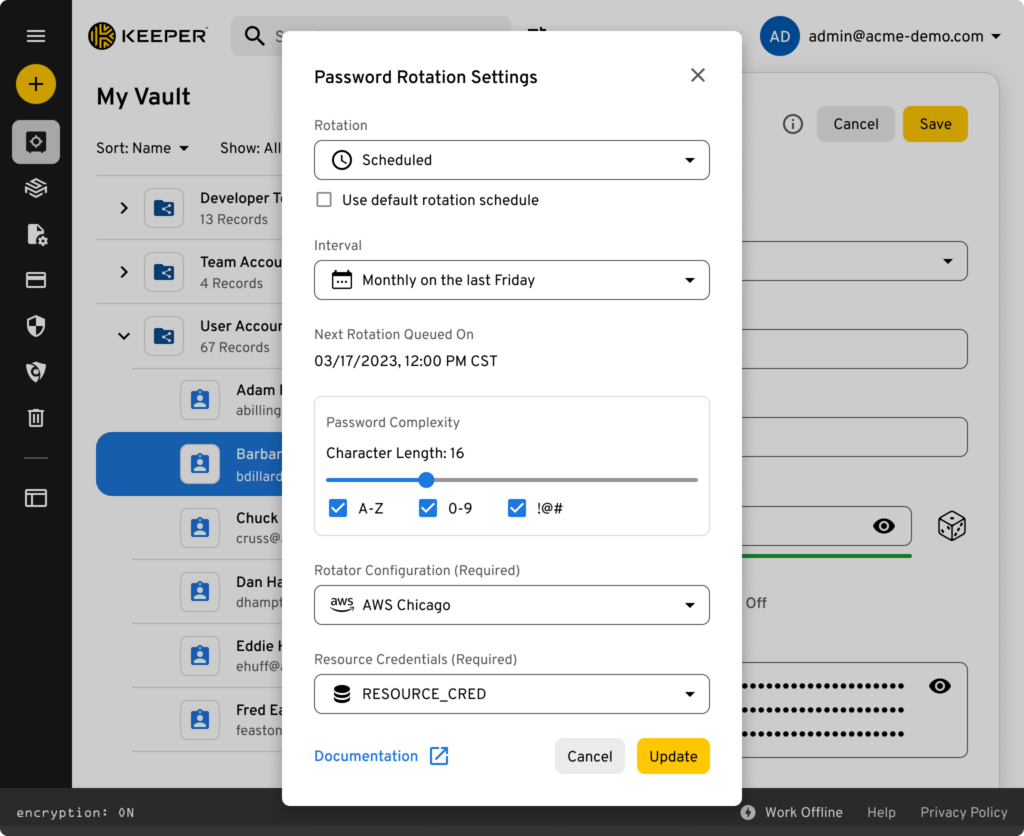
Task: Click the security audit shield icon
Action: pyautogui.click(x=36, y=326)
